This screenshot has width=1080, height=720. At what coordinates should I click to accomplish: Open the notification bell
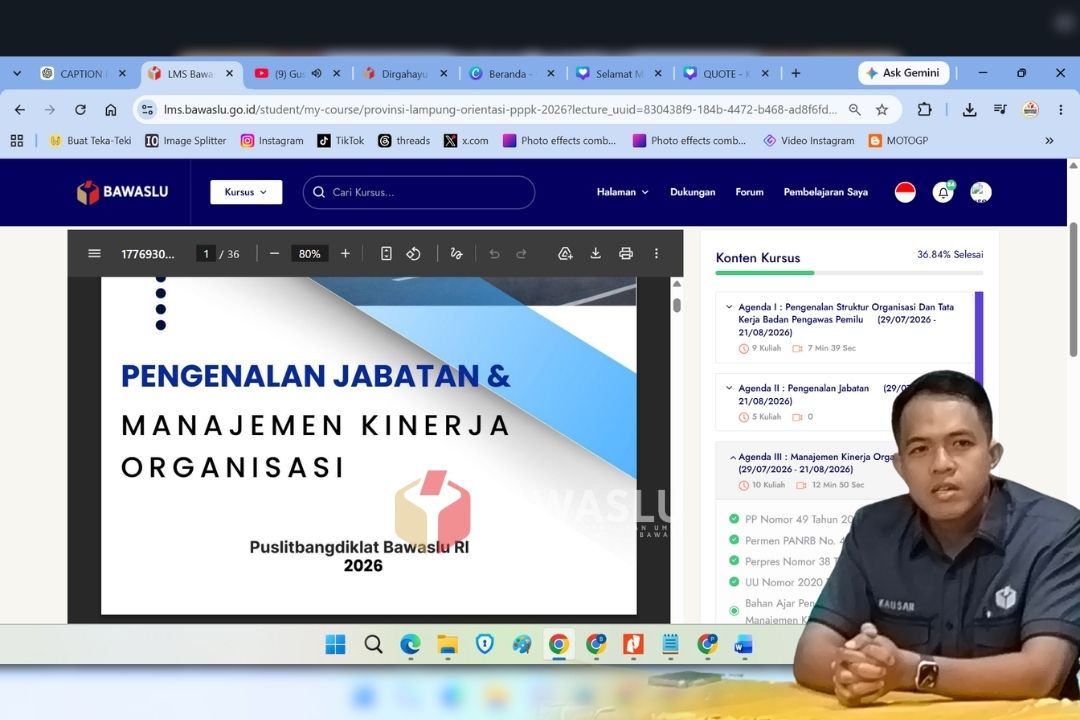[x=943, y=192]
